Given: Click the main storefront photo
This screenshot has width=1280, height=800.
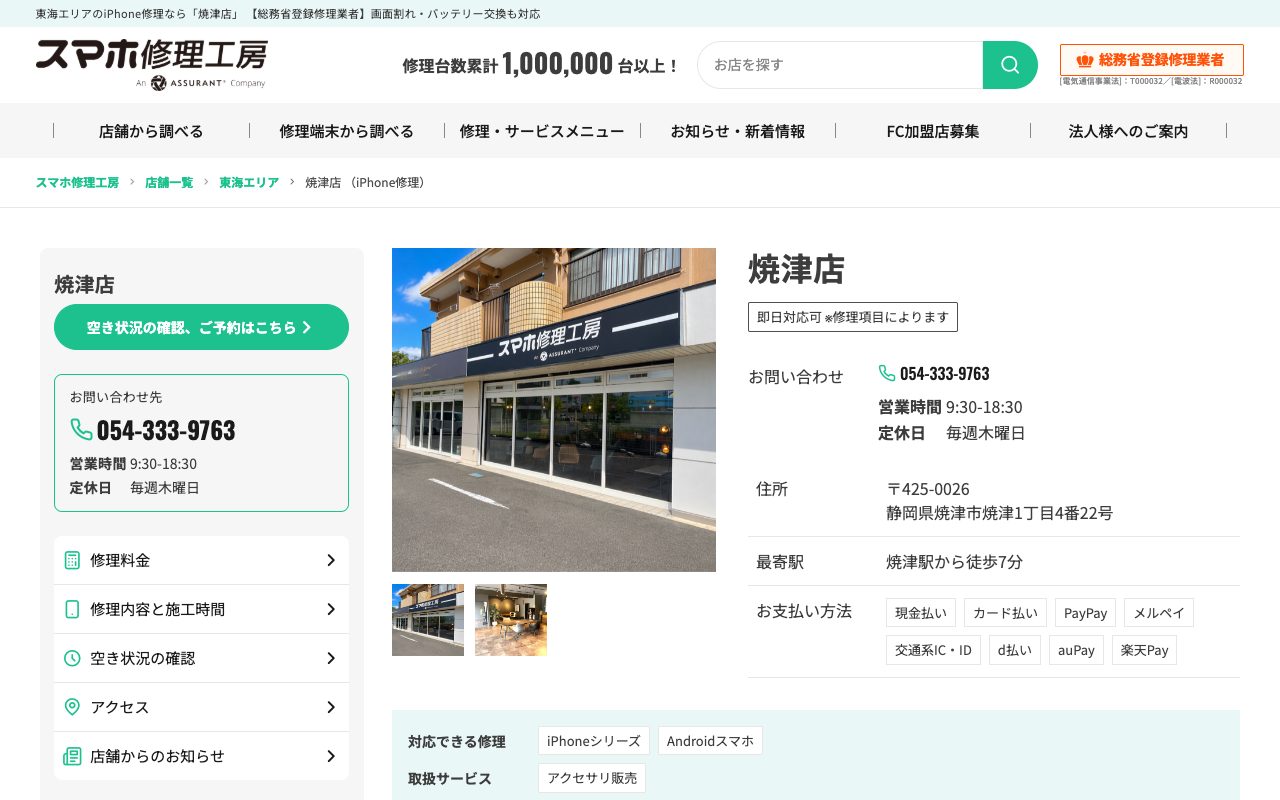Looking at the screenshot, I should (554, 410).
